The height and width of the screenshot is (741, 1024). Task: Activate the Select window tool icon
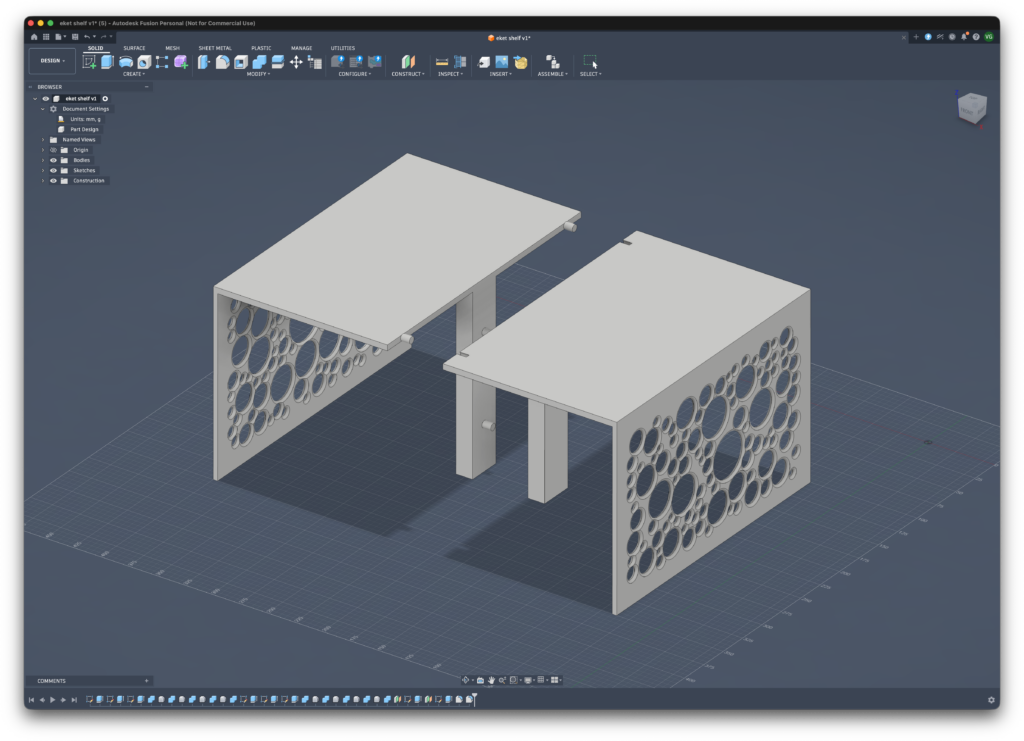[590, 62]
